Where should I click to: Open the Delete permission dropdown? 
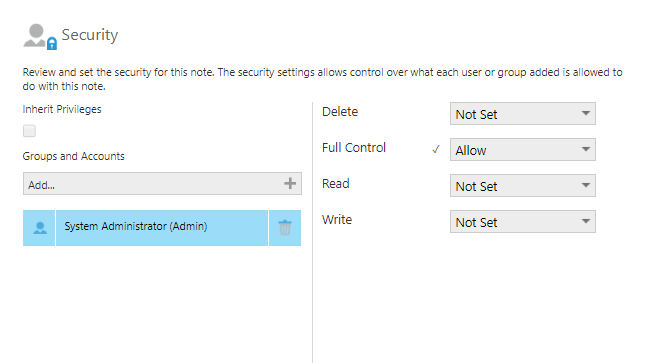pyautogui.click(x=523, y=114)
